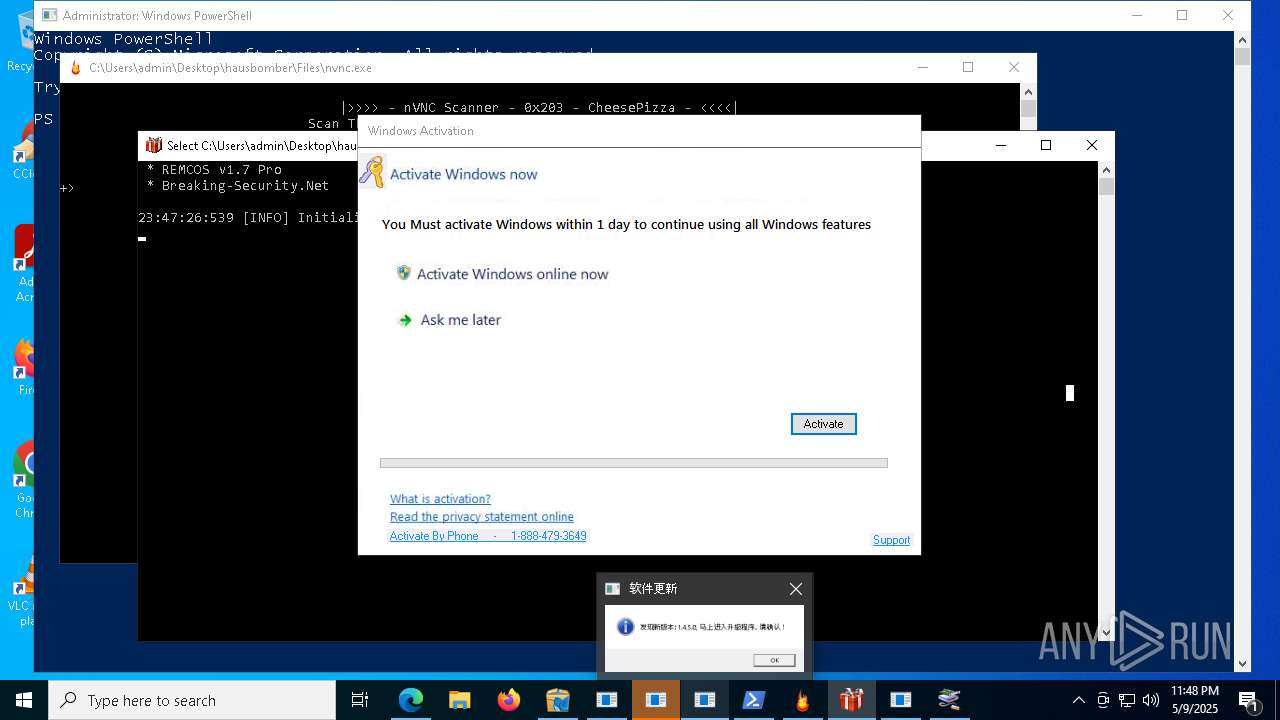Click the blue info icon in the update dialog
This screenshot has width=1280, height=720.
click(626, 627)
